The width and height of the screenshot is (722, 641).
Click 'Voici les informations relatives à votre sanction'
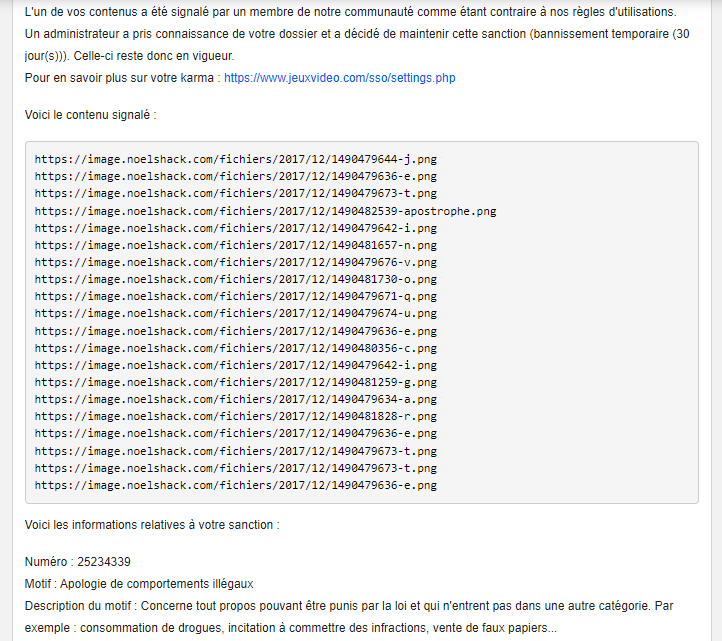152,525
